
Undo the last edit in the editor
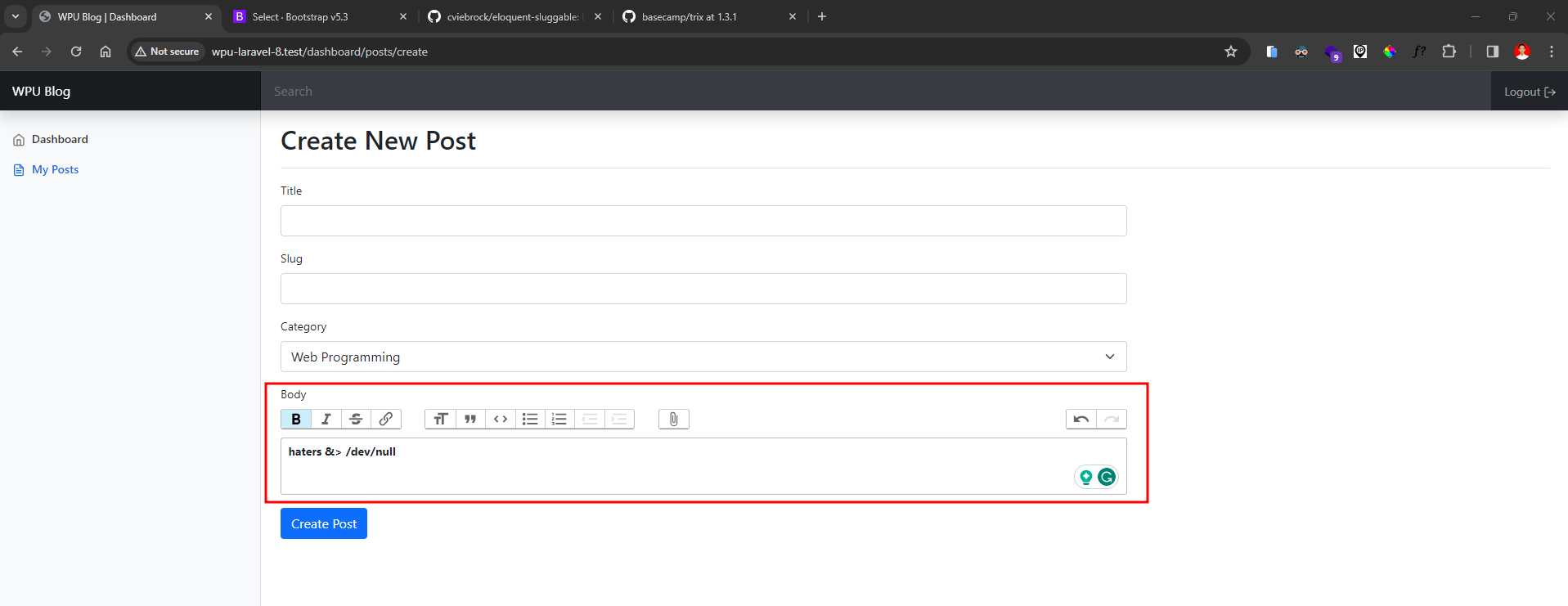coord(1081,419)
